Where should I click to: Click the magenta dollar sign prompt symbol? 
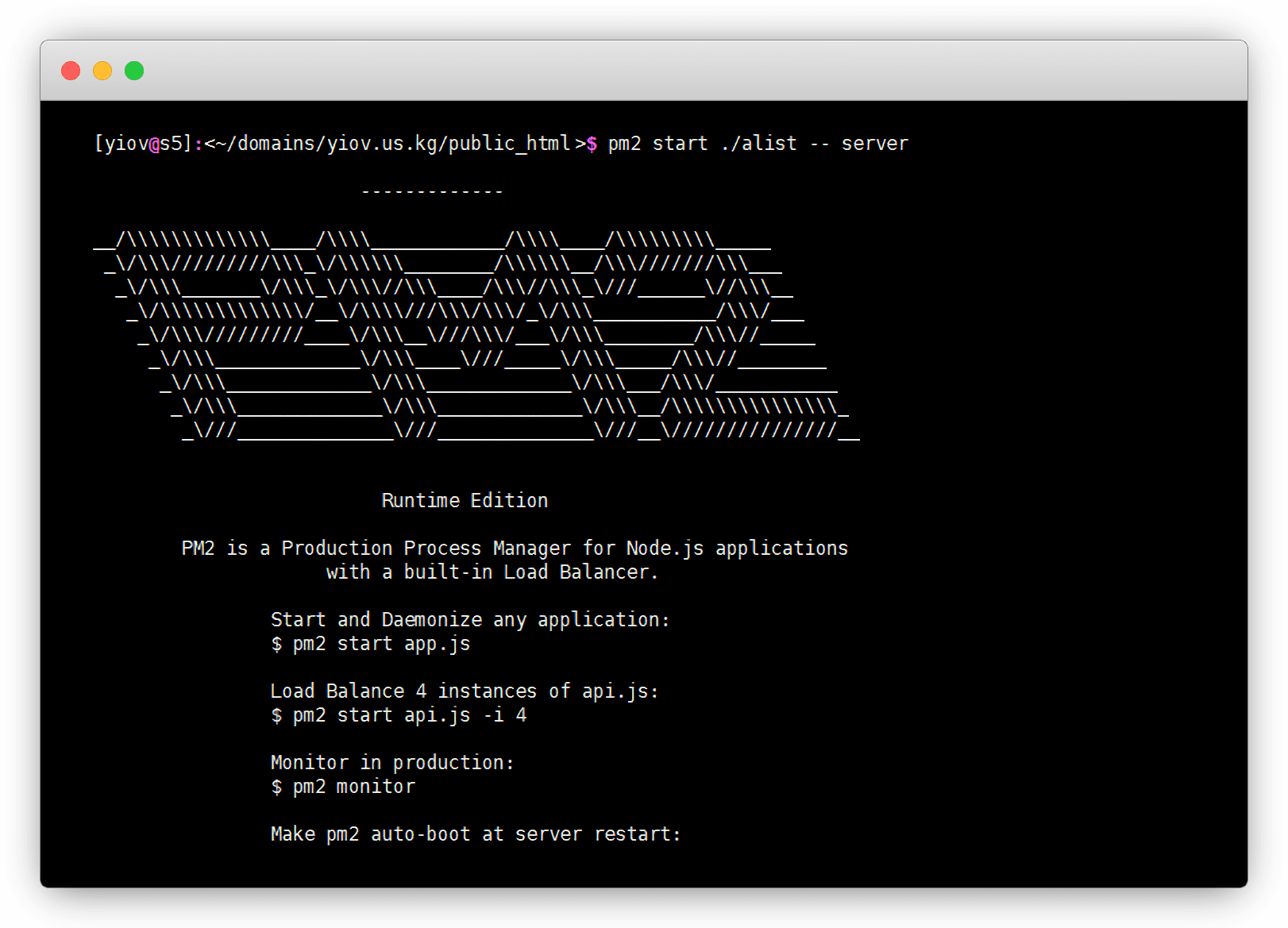point(592,144)
